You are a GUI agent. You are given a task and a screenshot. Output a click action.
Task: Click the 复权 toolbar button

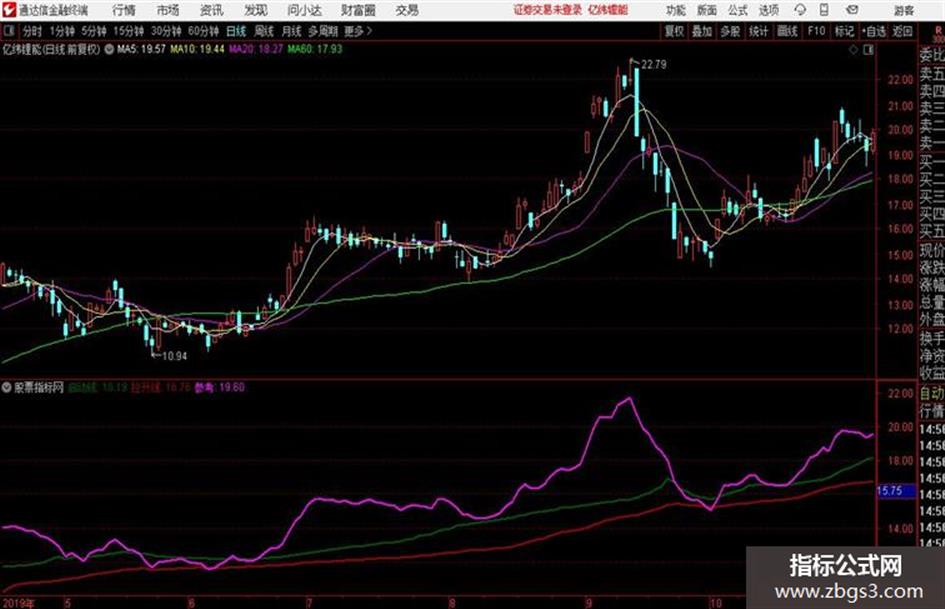tap(674, 31)
